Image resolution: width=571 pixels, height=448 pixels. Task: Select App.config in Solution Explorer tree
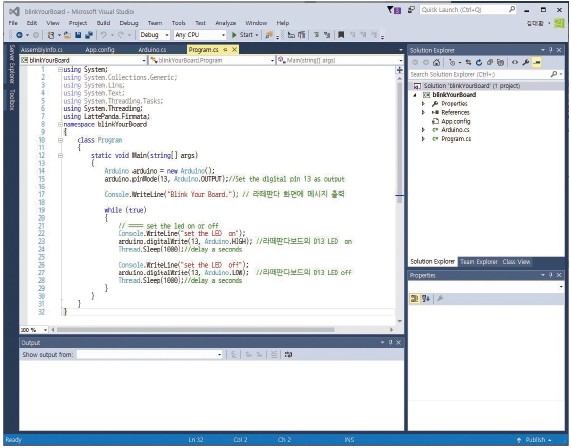tap(456, 121)
